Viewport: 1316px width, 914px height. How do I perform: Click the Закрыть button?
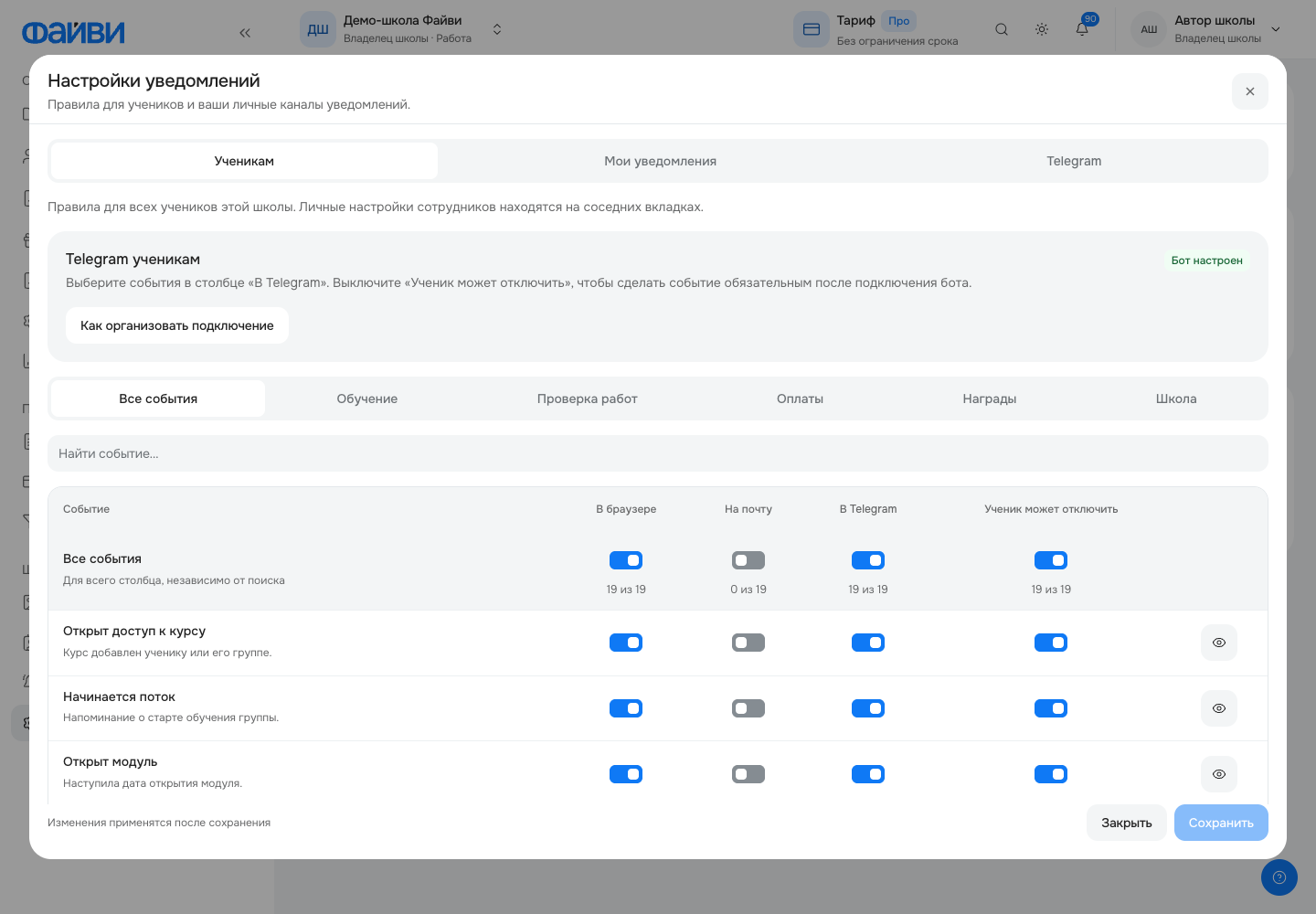(1126, 823)
